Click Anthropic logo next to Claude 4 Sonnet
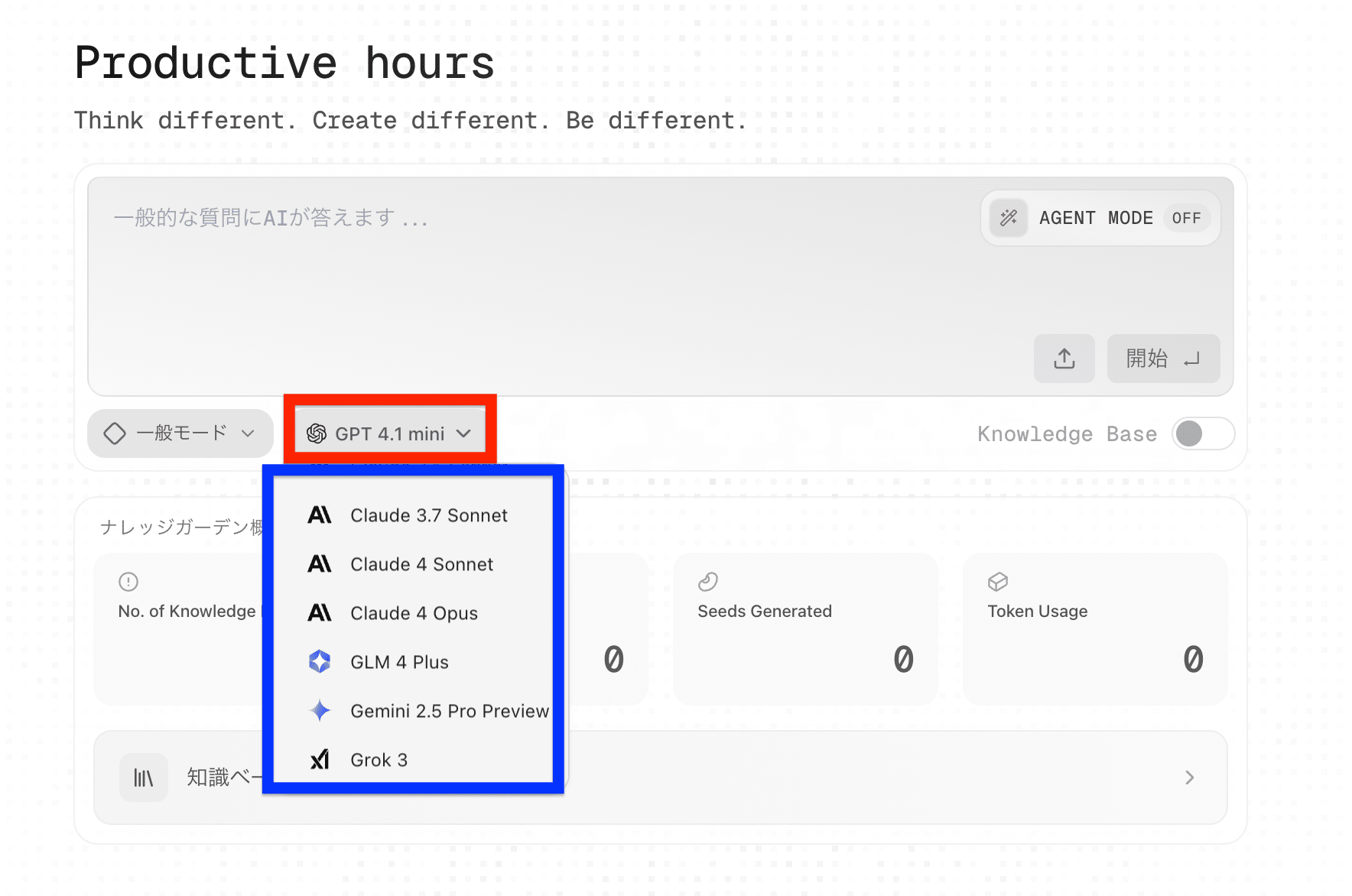This screenshot has width=1352, height=896. coord(320,564)
